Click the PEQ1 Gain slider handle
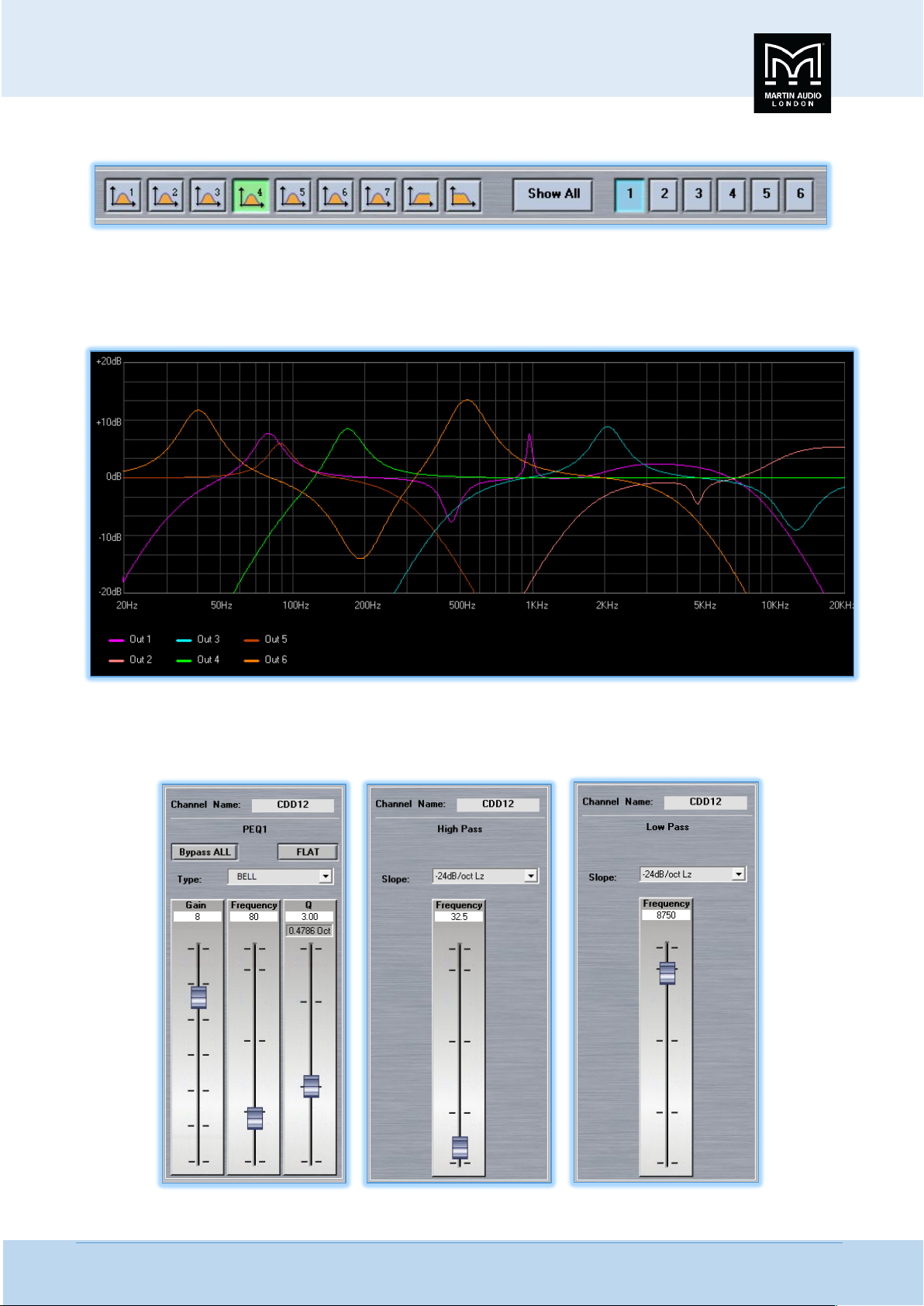The height and width of the screenshot is (1306, 924). tap(198, 997)
